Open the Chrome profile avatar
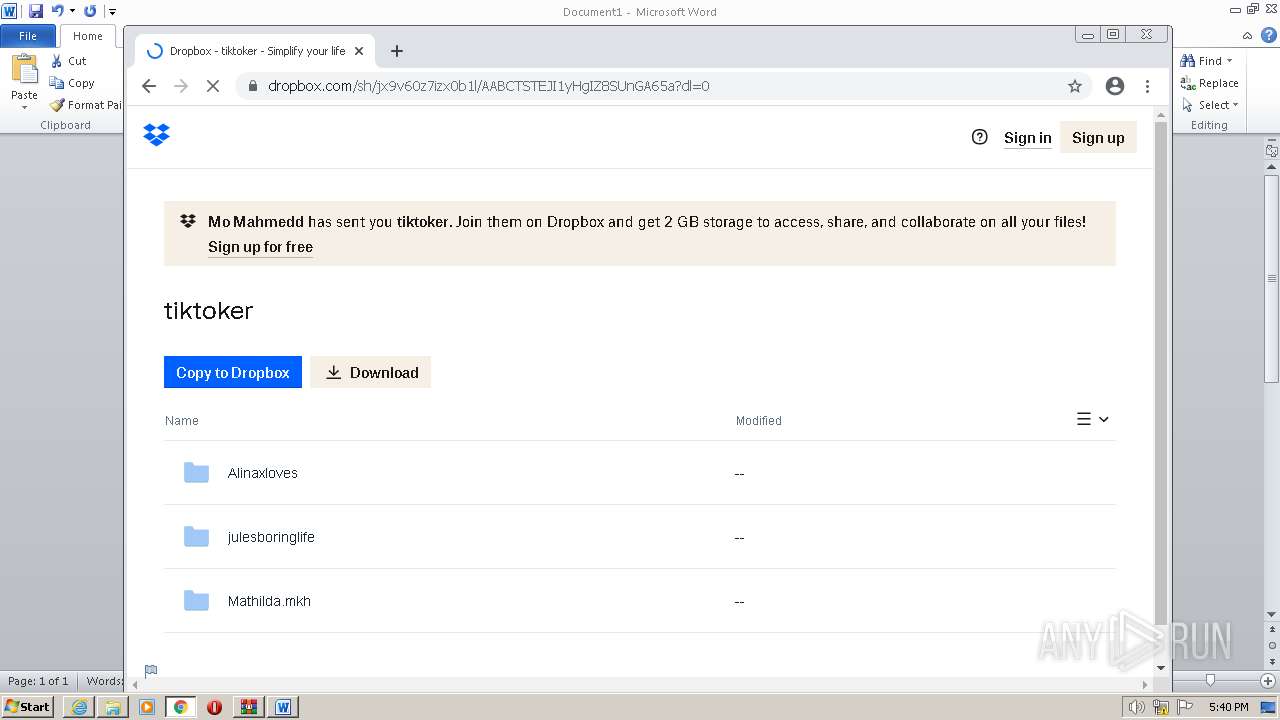The image size is (1280, 720). click(x=1115, y=86)
